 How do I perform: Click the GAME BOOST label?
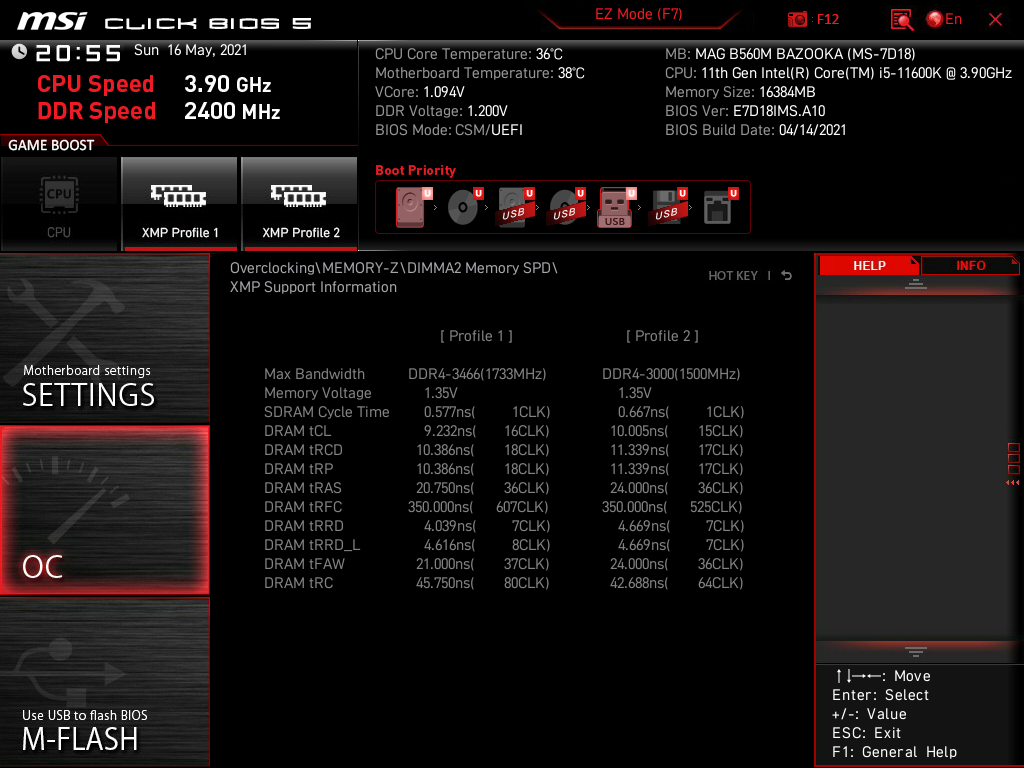click(51, 145)
